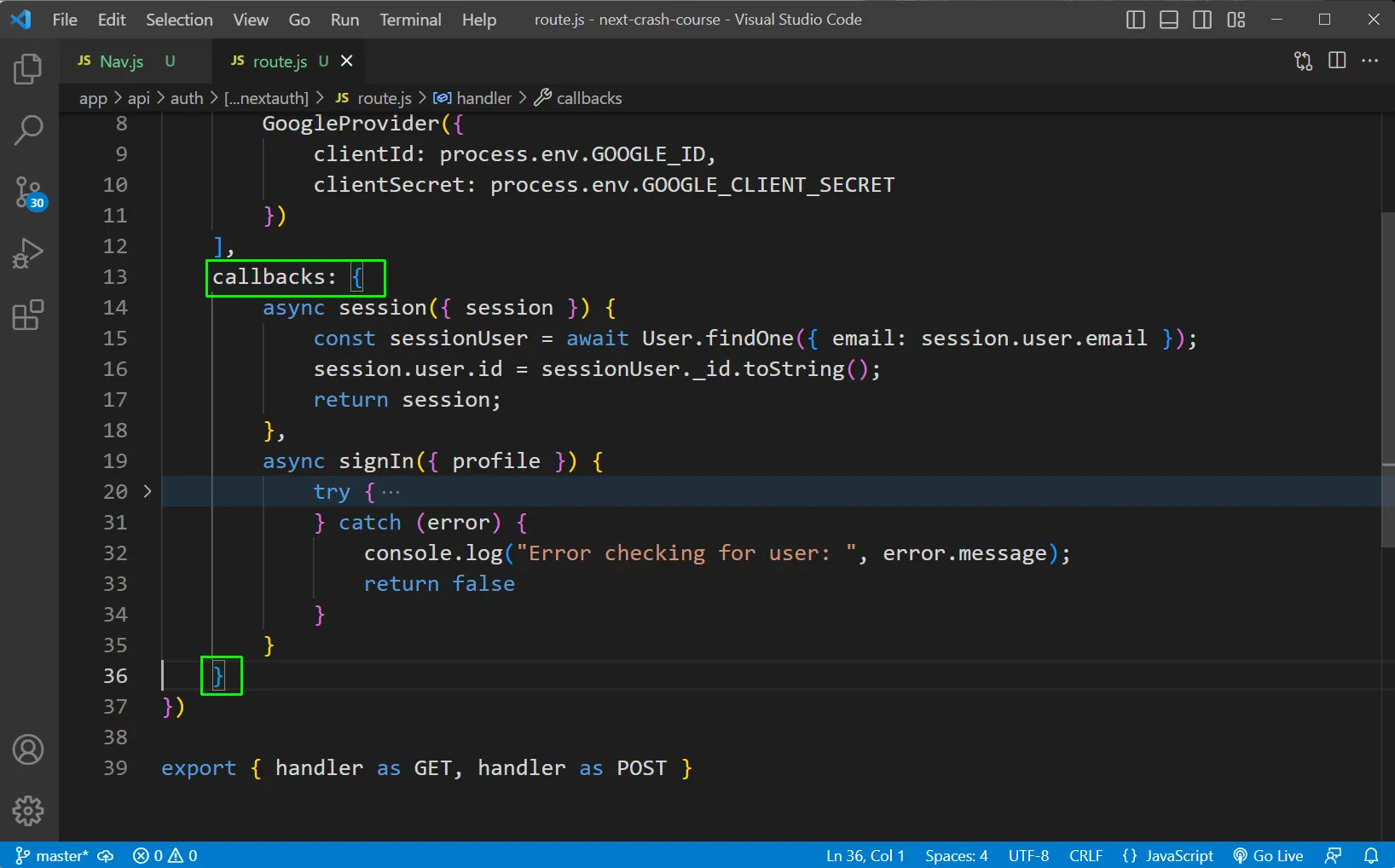Click 'GoogleProvider' on line 8

(350, 124)
